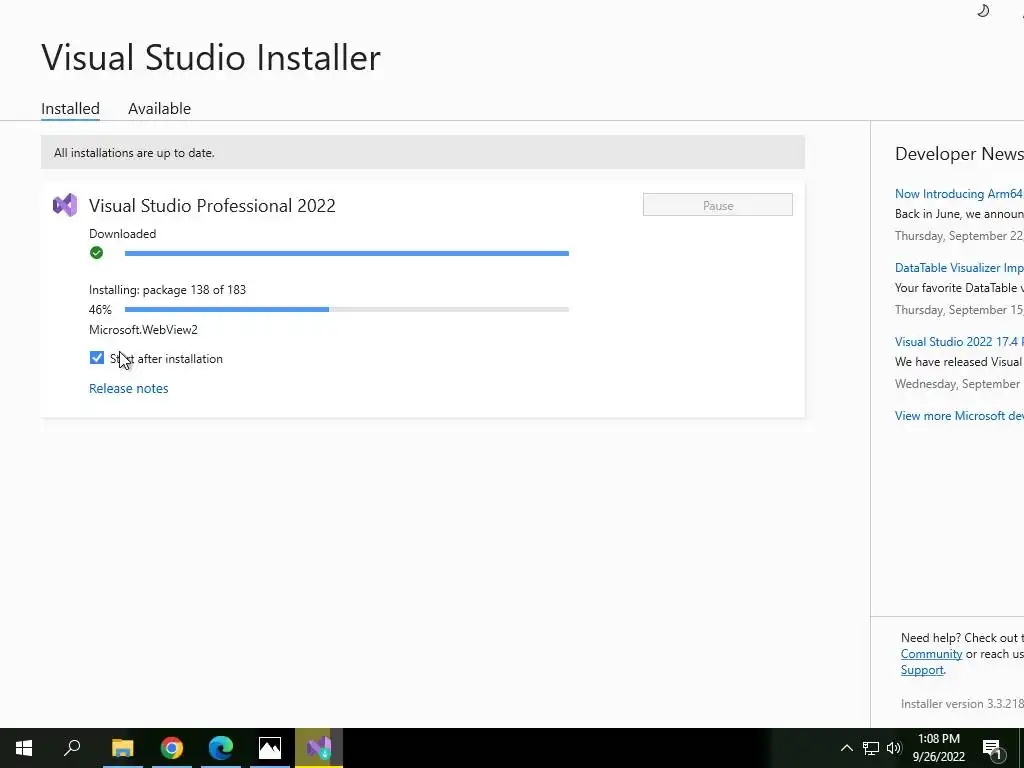Open DataTable Visualizer news article
Screen dimensions: 1024x768
959,267
